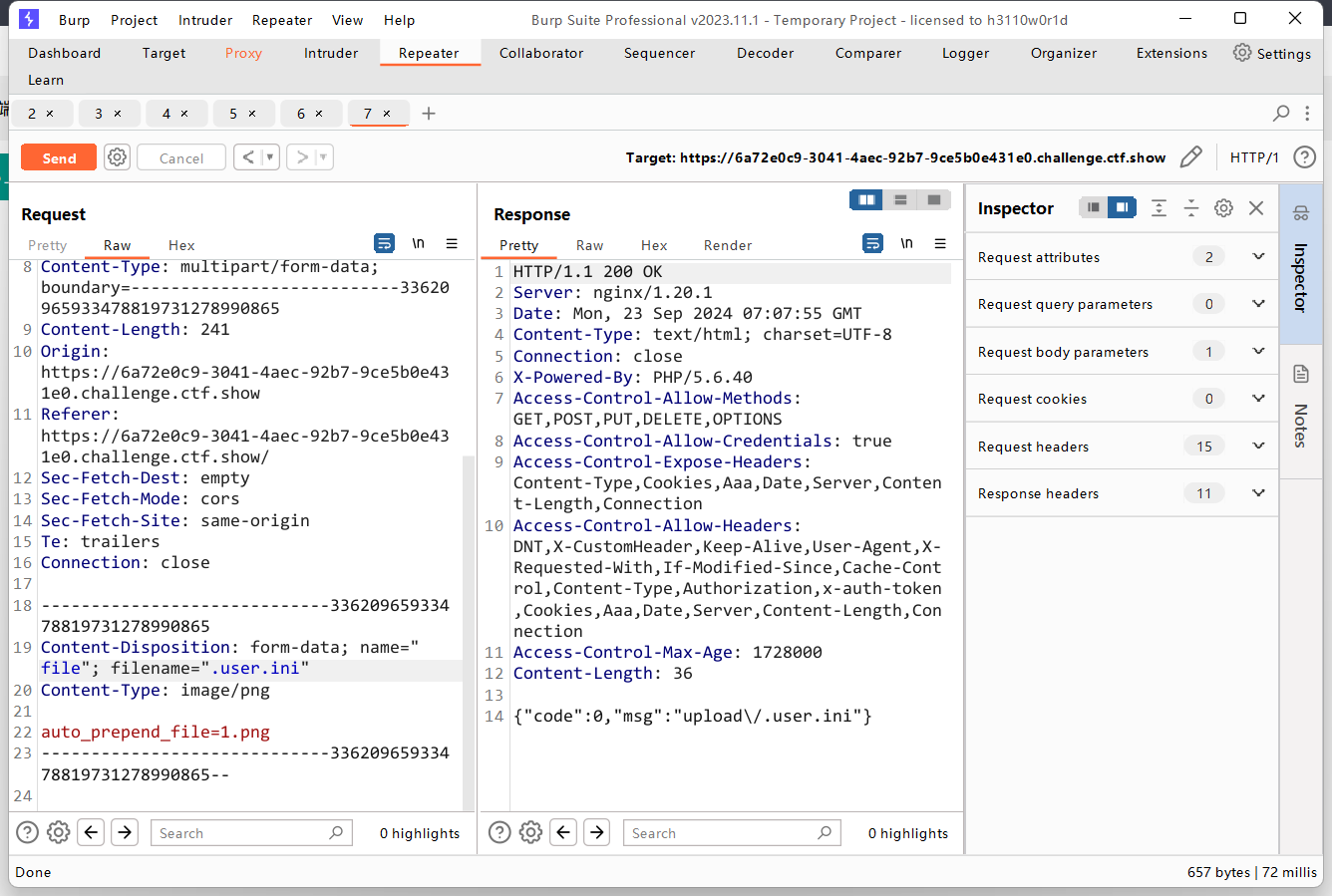Open Inspector settings gear

click(1223, 207)
